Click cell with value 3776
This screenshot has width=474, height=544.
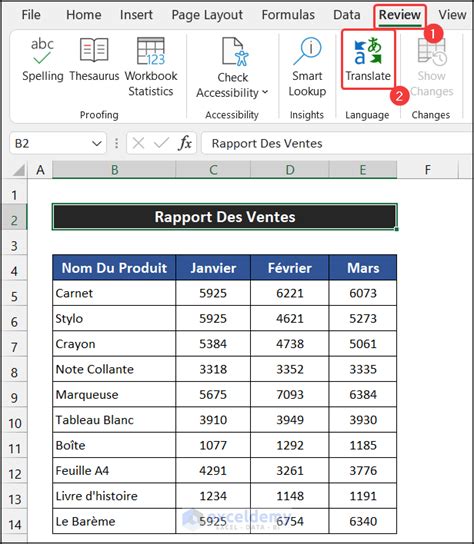pyautogui.click(x=363, y=470)
